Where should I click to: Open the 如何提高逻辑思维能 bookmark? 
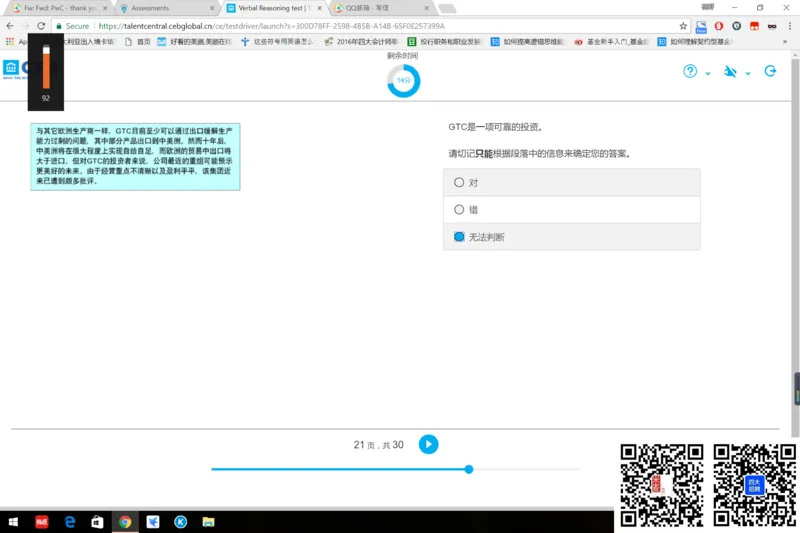(528, 42)
